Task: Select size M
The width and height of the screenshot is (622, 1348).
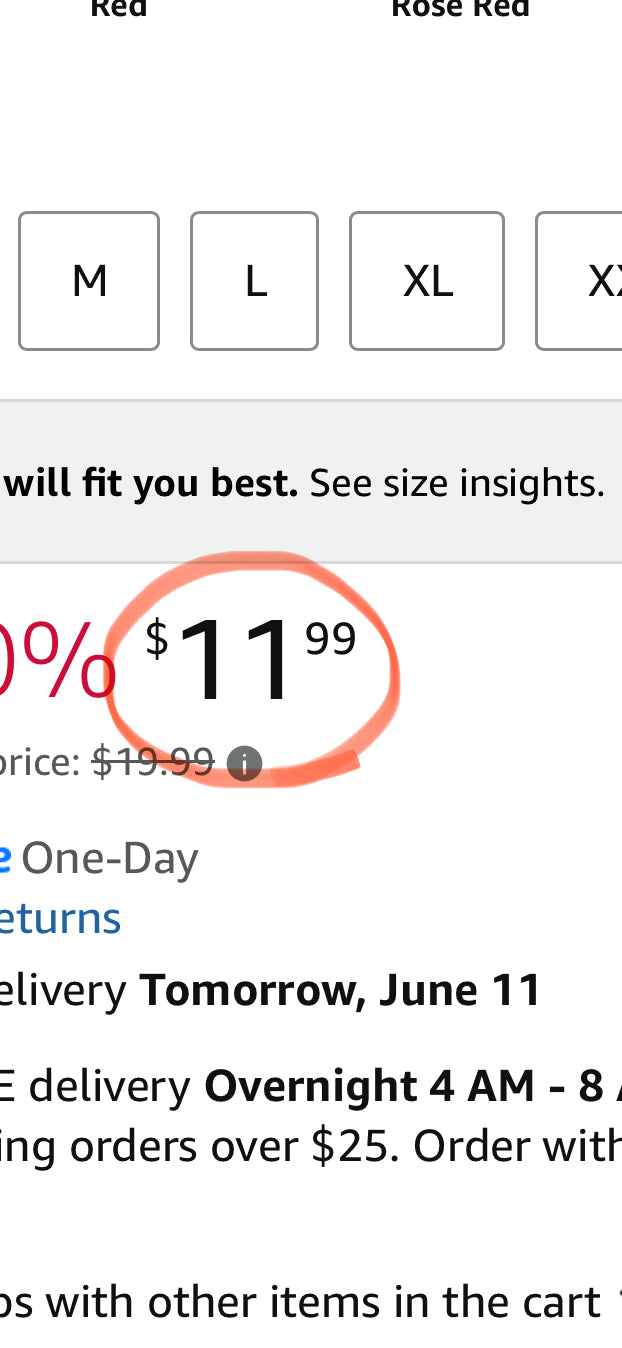Action: coord(89,281)
